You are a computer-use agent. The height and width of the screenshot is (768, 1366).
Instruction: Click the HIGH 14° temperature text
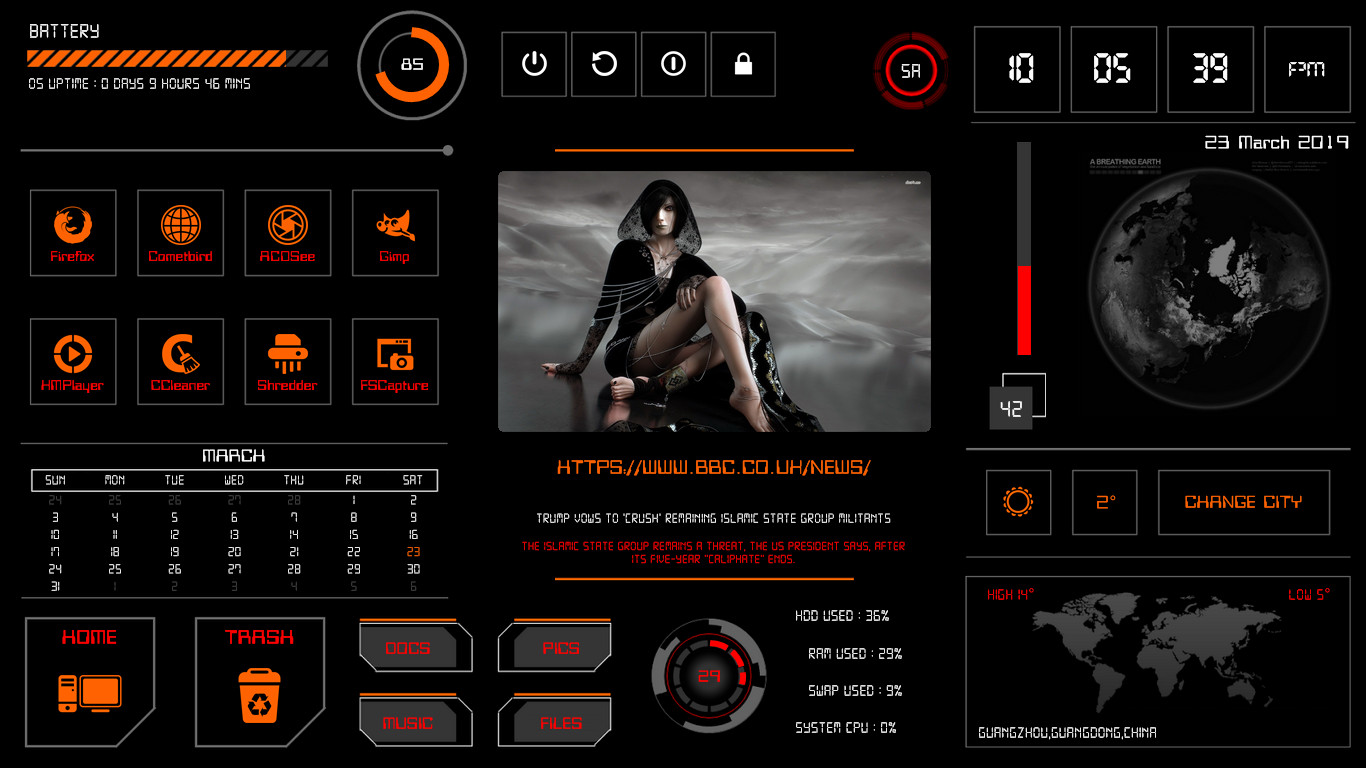click(1010, 595)
